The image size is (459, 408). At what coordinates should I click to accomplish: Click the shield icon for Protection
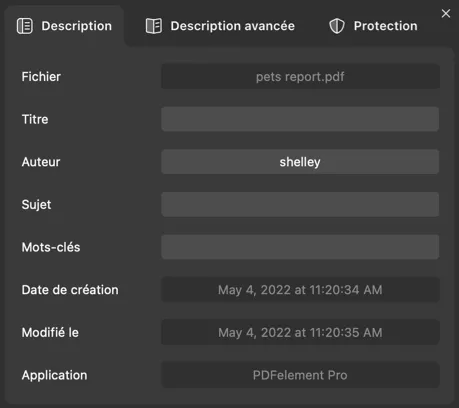[337, 26]
